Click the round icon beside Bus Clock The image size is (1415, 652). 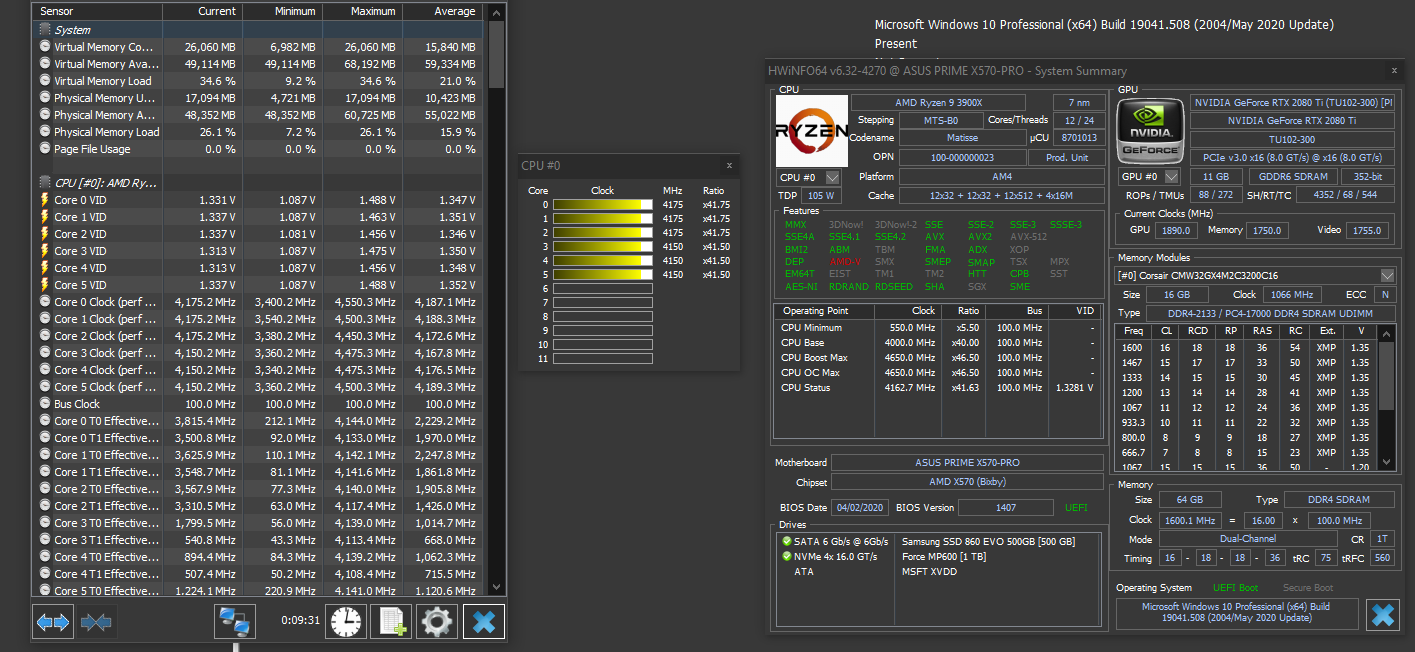(x=45, y=404)
